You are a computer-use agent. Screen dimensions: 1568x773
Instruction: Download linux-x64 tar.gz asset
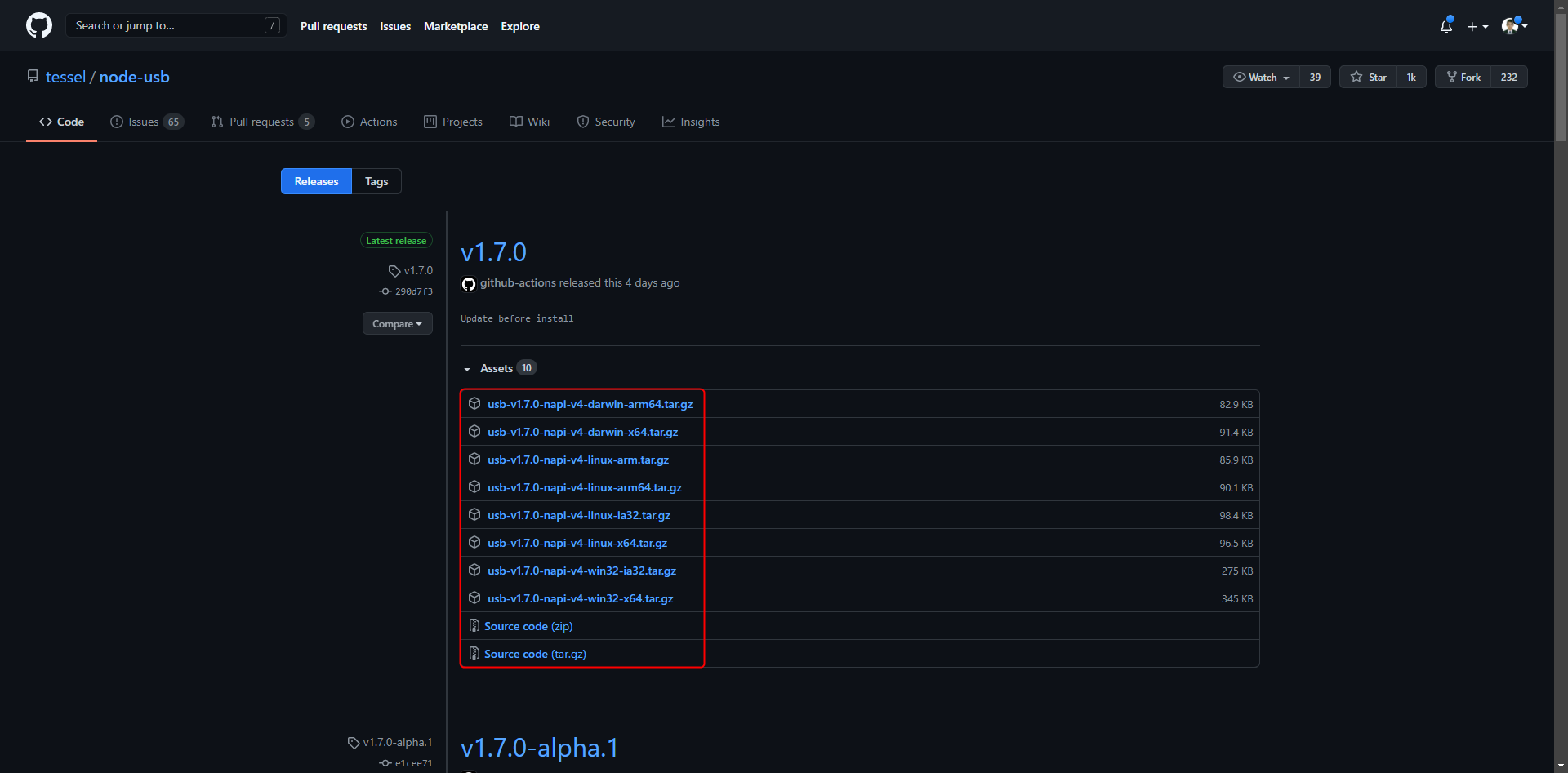click(x=577, y=543)
